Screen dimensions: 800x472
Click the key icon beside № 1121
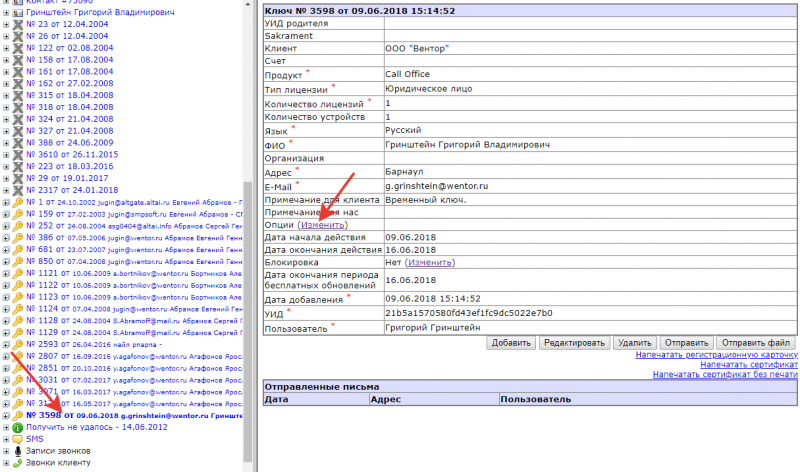[x=18, y=273]
